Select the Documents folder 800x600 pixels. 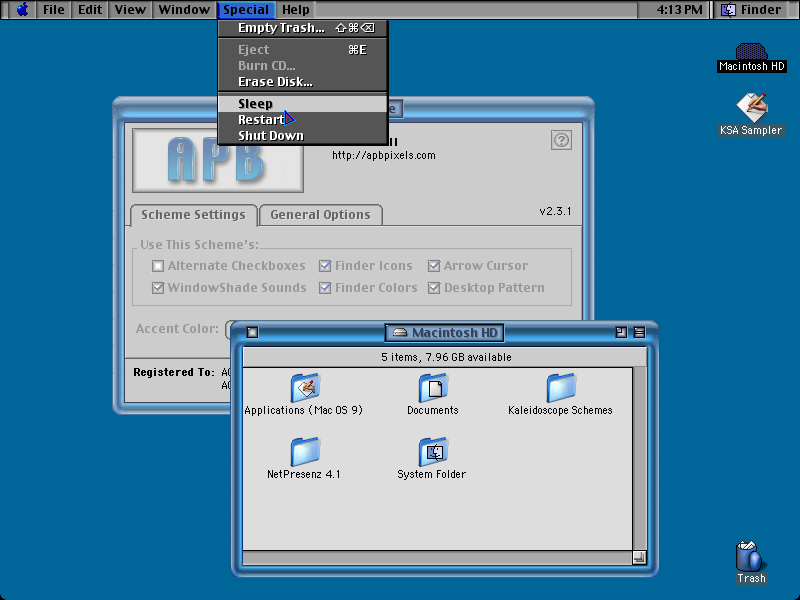coord(433,394)
